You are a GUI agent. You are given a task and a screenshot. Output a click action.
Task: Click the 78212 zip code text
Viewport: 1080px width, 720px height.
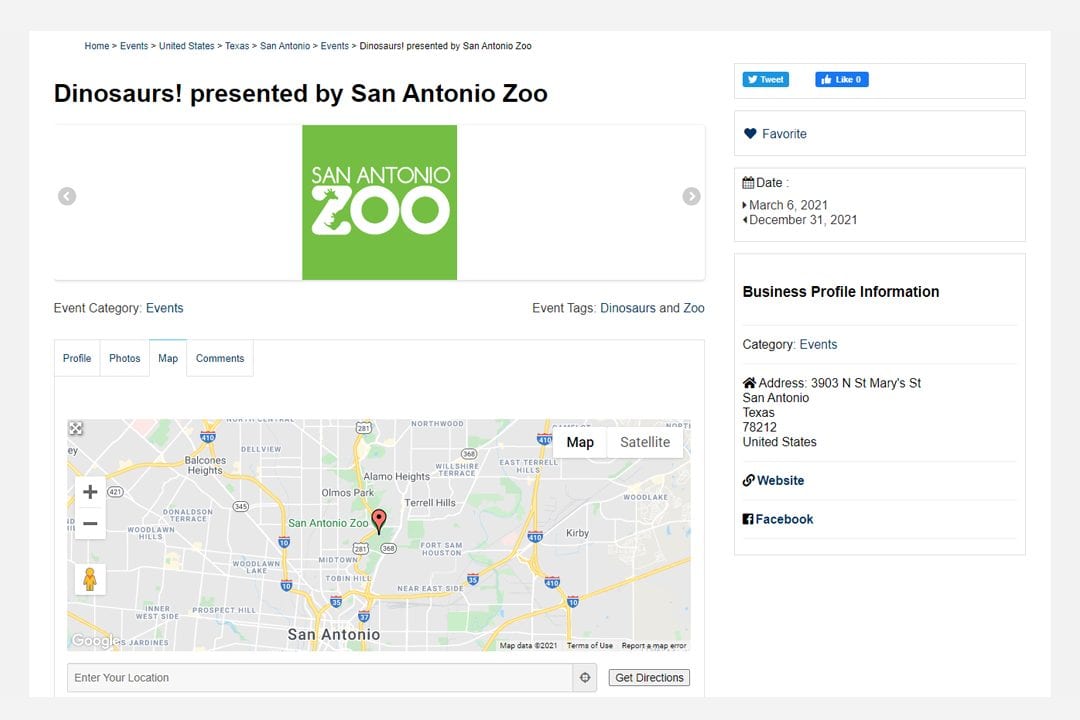tap(760, 427)
